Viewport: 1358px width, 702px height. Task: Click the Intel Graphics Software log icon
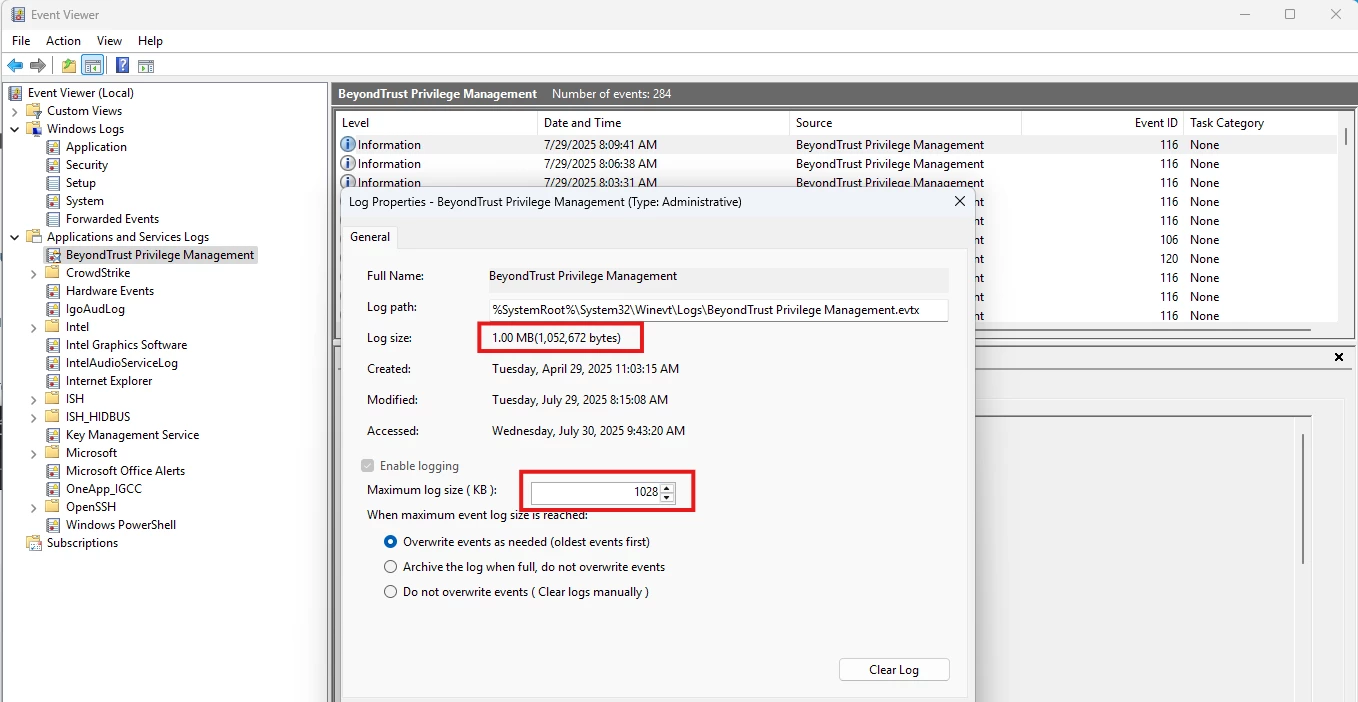(x=54, y=345)
